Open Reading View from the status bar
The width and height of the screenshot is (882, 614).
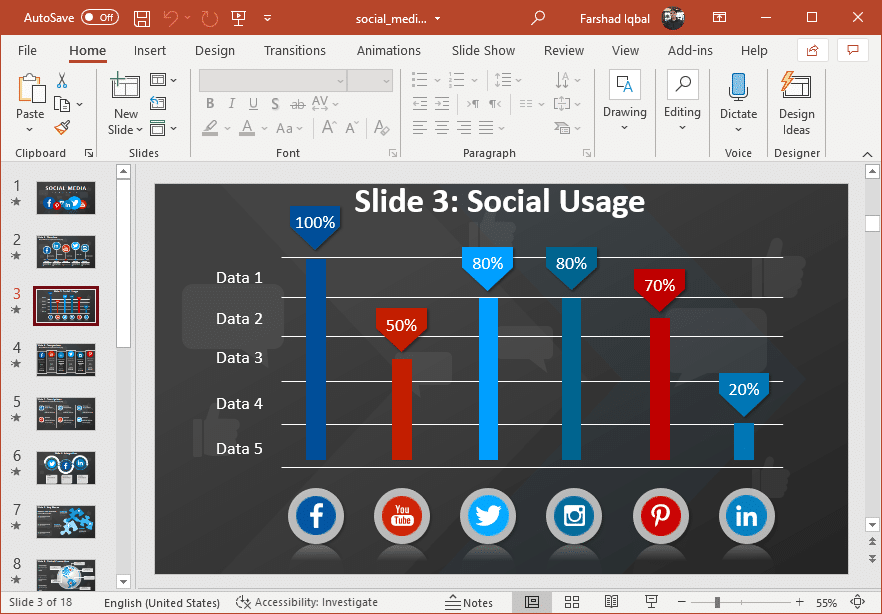point(610,602)
